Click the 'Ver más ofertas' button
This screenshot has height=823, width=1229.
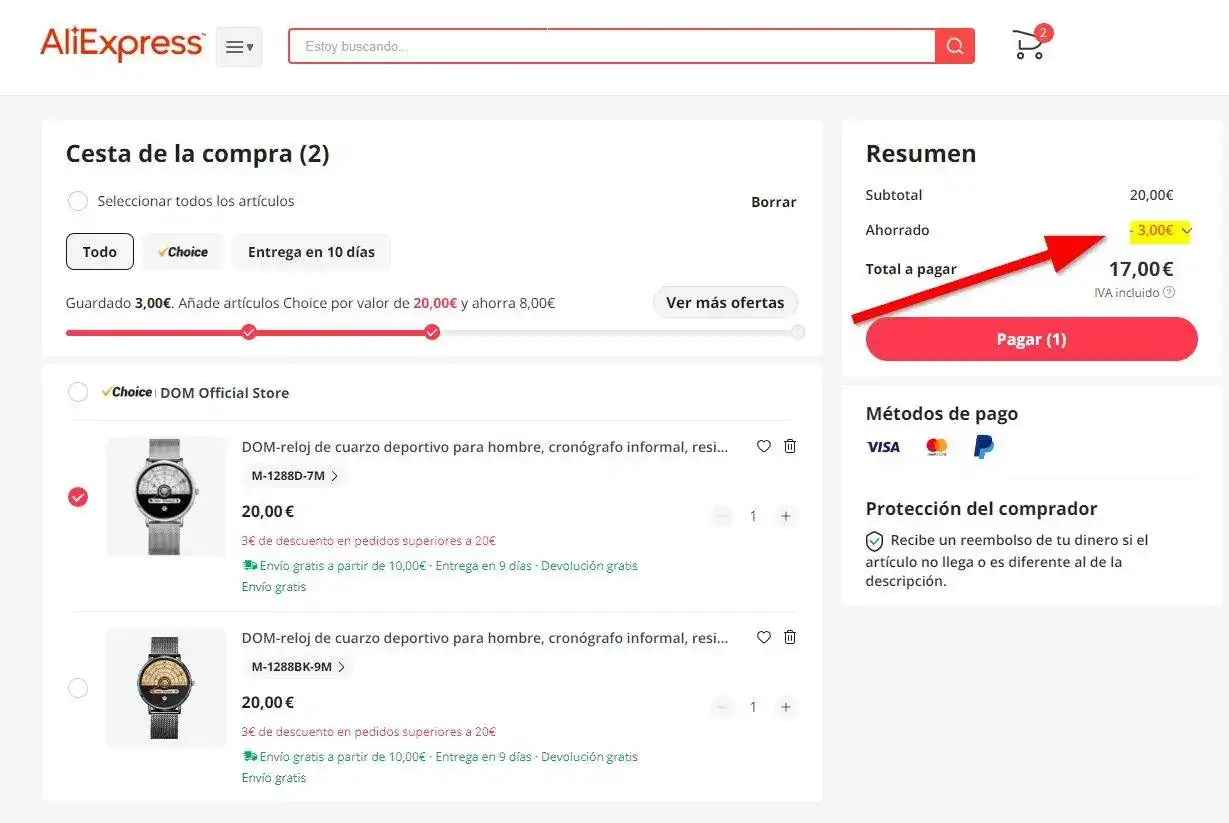point(725,302)
